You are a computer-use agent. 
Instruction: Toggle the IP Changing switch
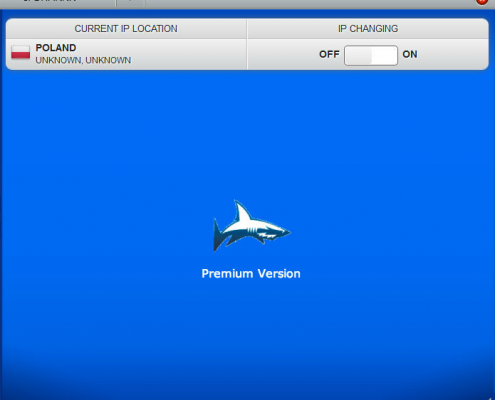[x=371, y=55]
